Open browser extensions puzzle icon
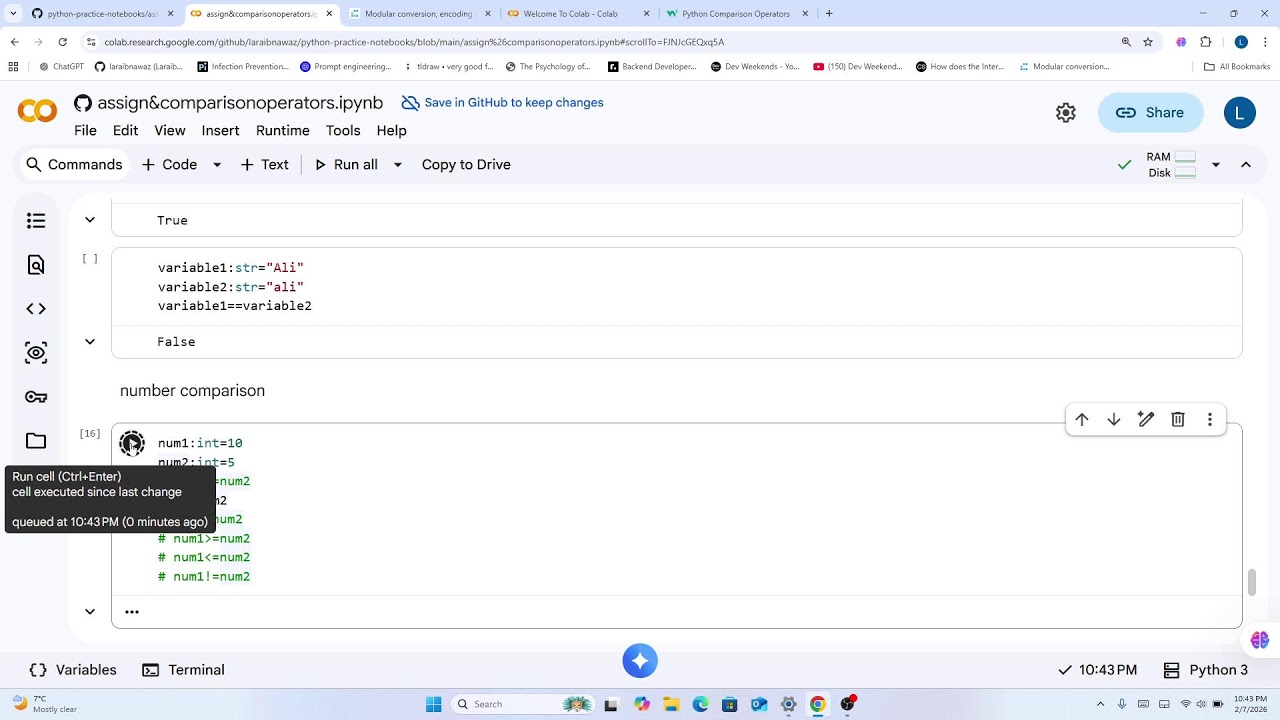 1205,42
